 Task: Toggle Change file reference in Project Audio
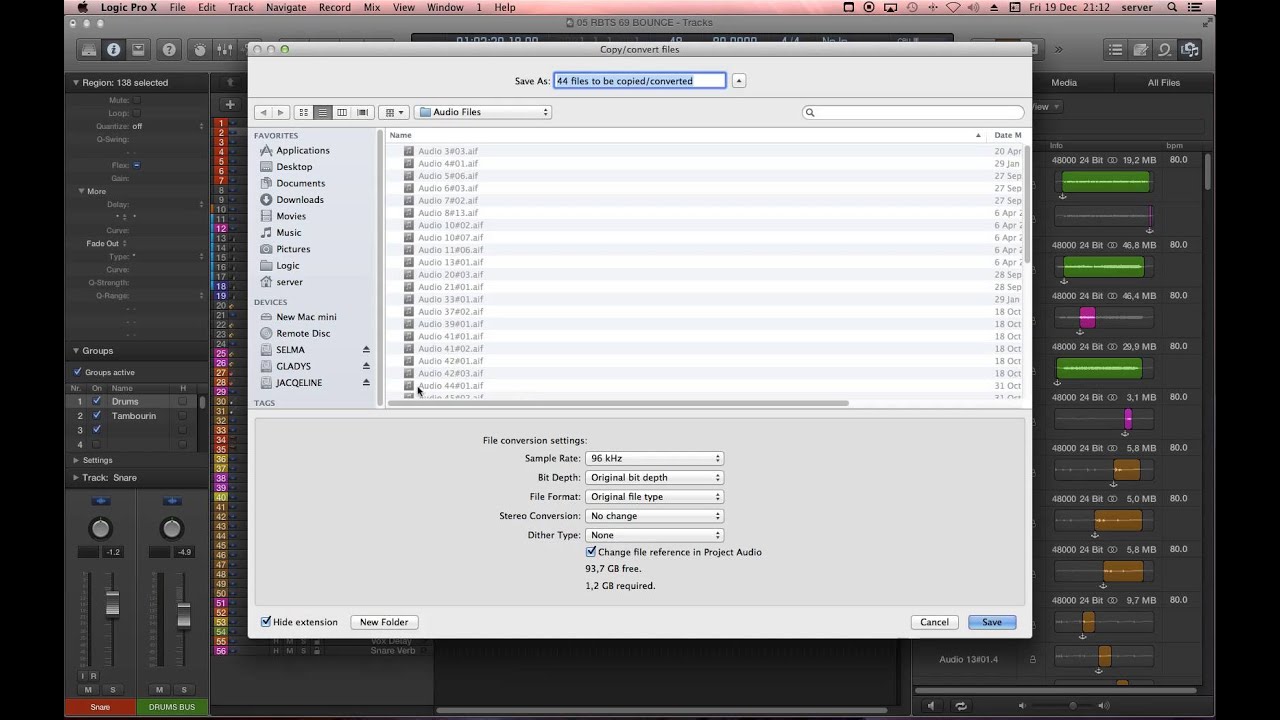(591, 551)
